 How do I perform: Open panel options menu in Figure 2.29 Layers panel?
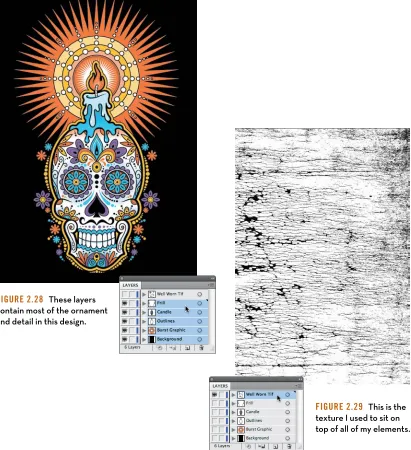[x=299, y=386]
